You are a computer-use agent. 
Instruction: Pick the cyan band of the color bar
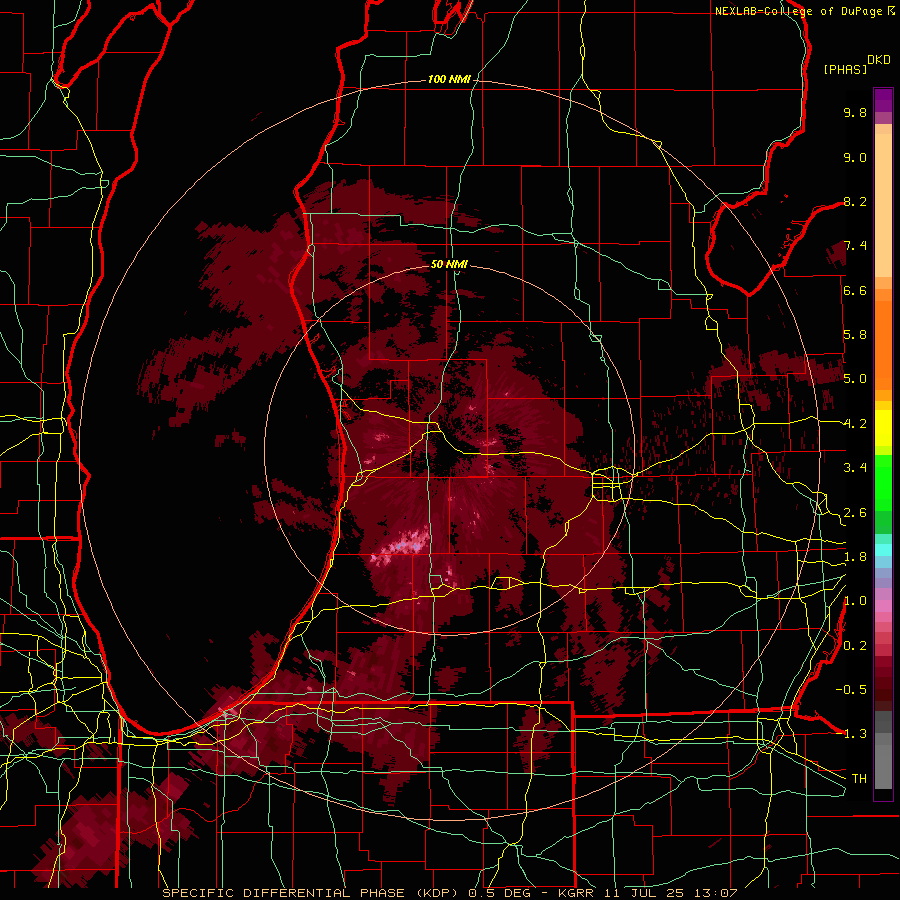[x=883, y=550]
